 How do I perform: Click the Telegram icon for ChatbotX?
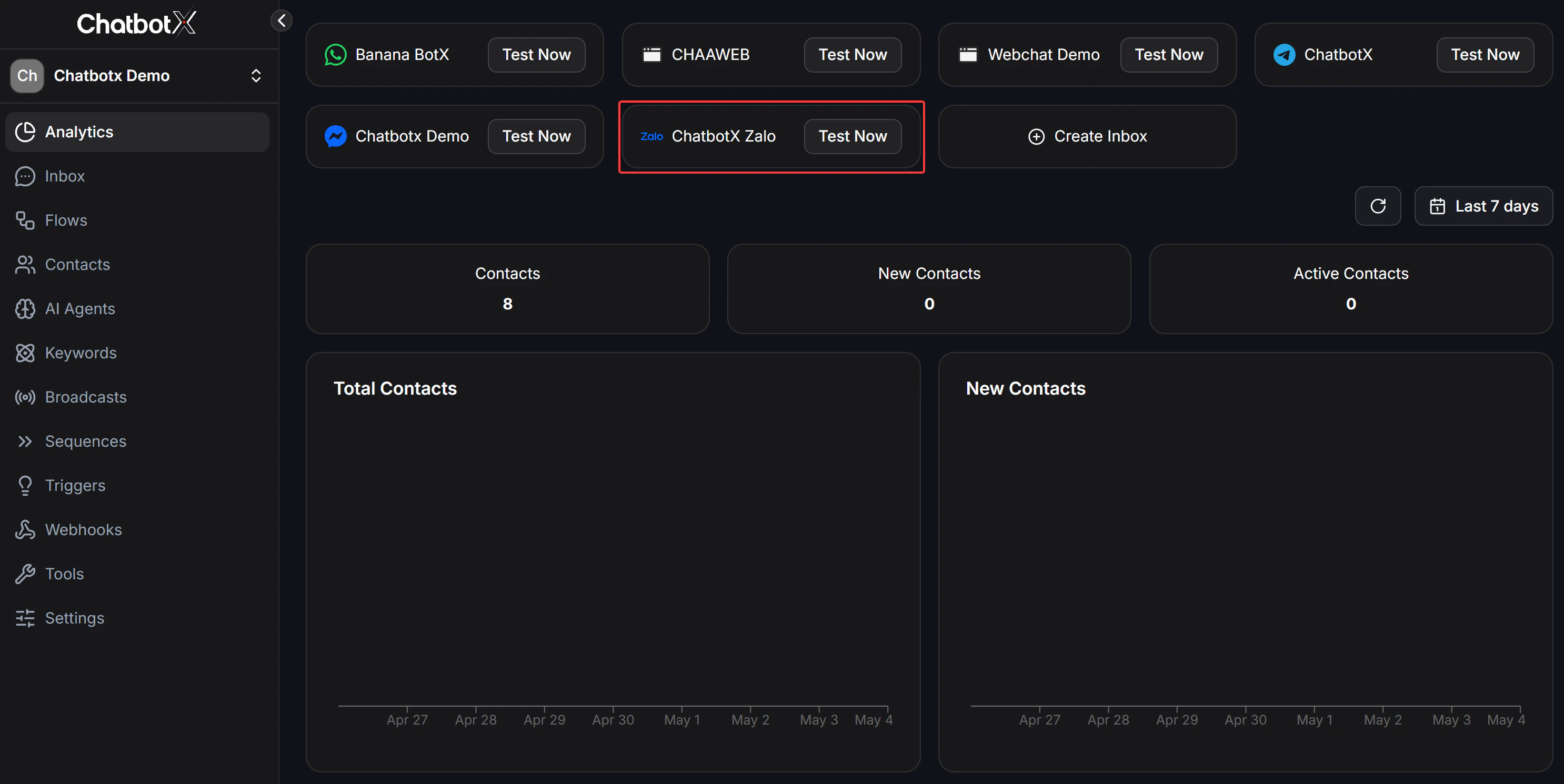tap(1285, 55)
